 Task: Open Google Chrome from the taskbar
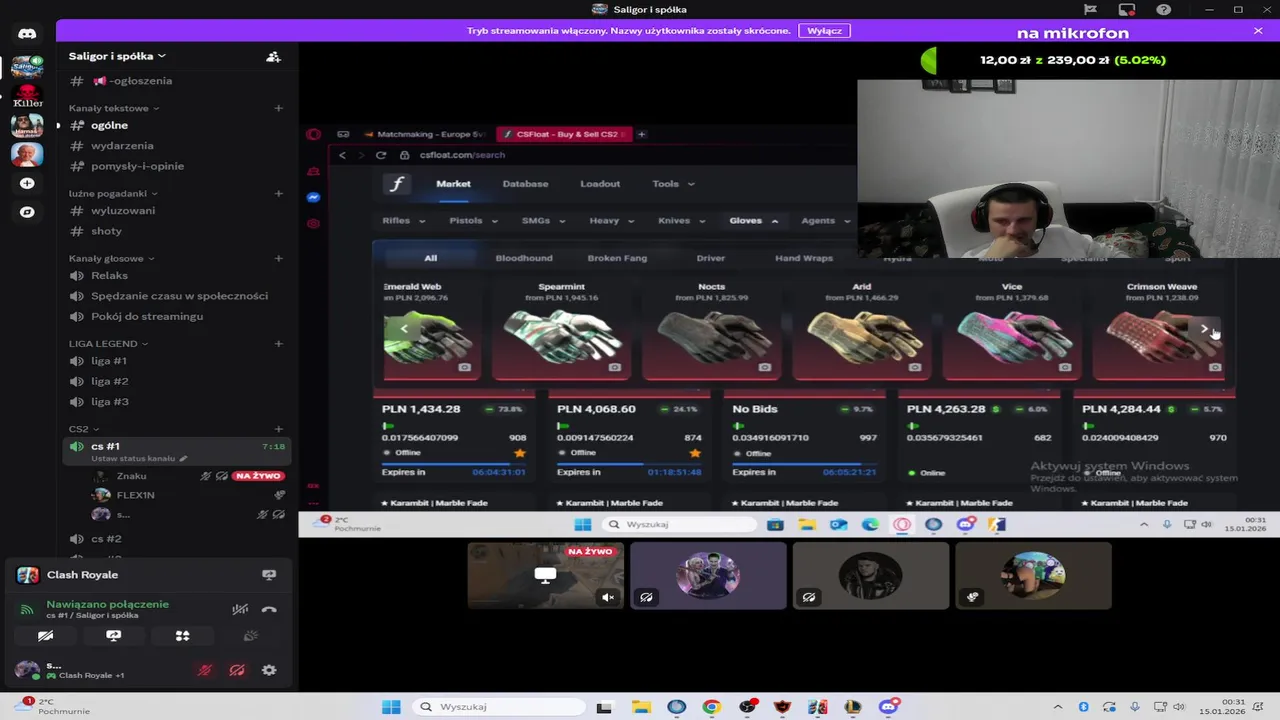711,707
